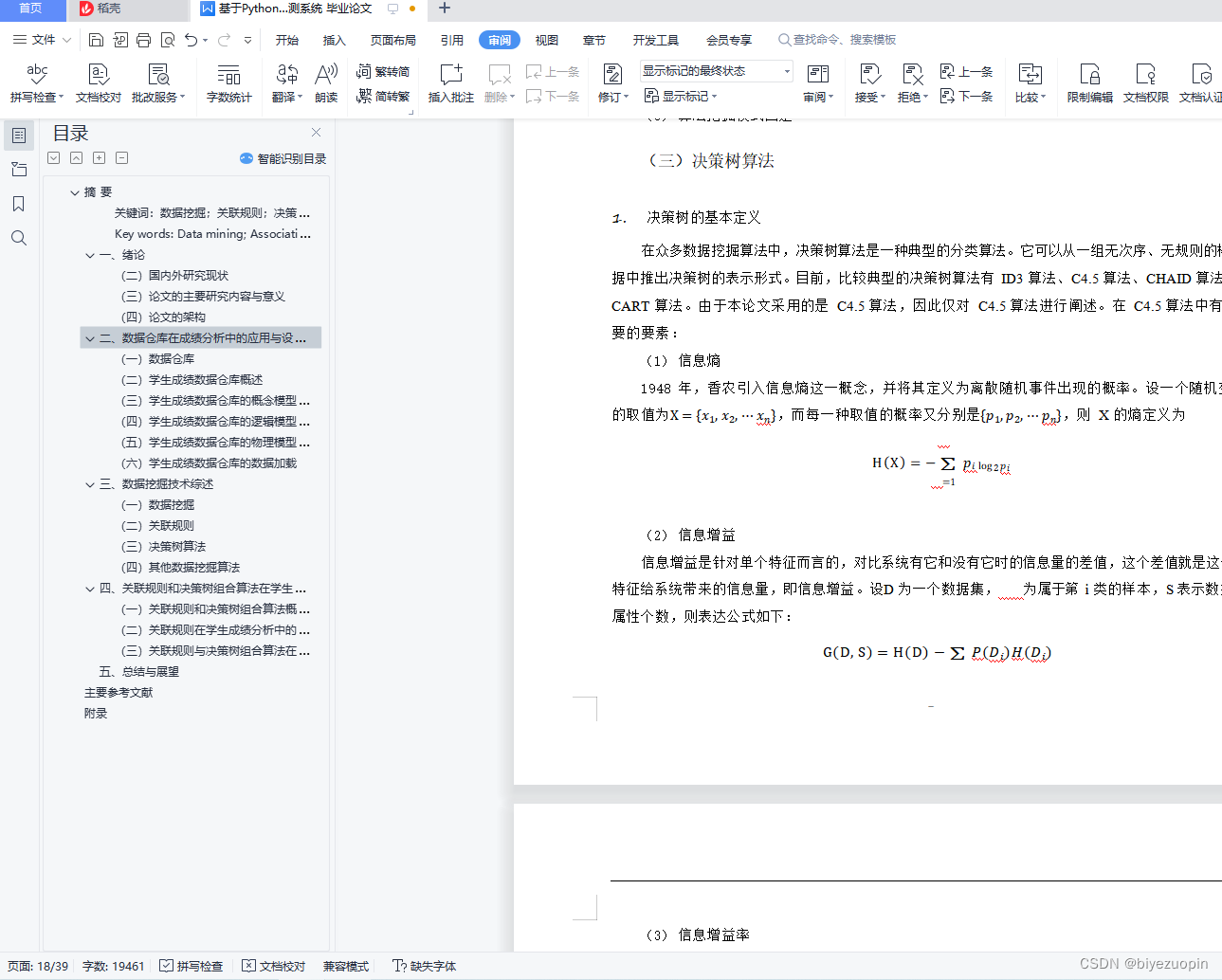Open 文档权限 document permissions

coord(1146,83)
